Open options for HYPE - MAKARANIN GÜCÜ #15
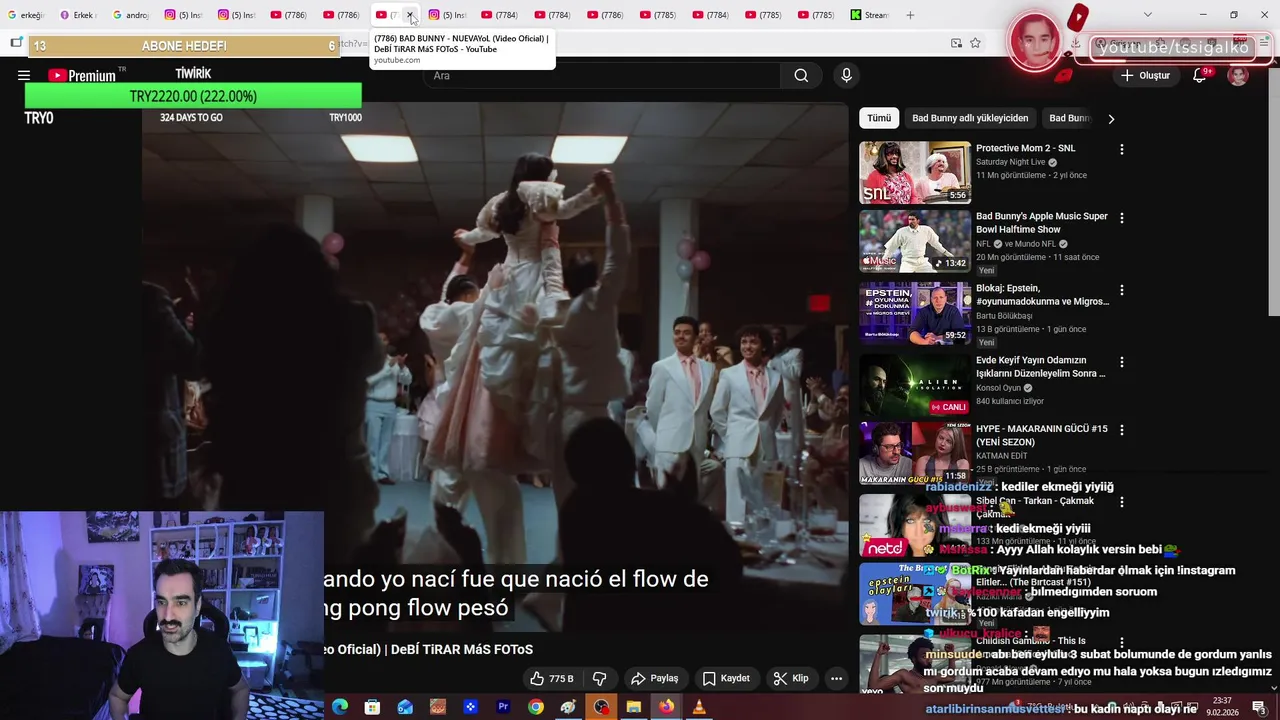The width and height of the screenshot is (1280, 720). (1121, 429)
